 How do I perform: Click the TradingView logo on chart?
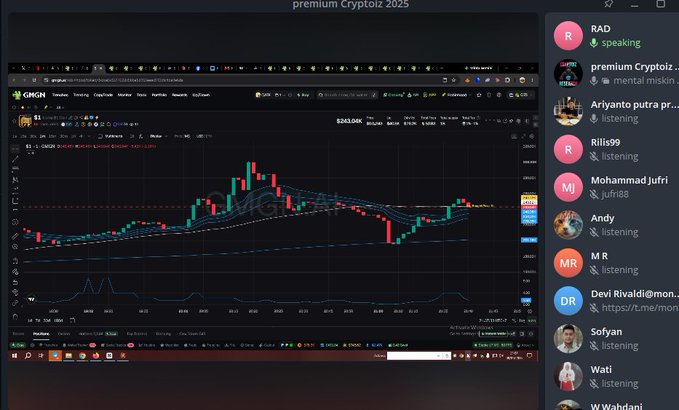point(31,299)
